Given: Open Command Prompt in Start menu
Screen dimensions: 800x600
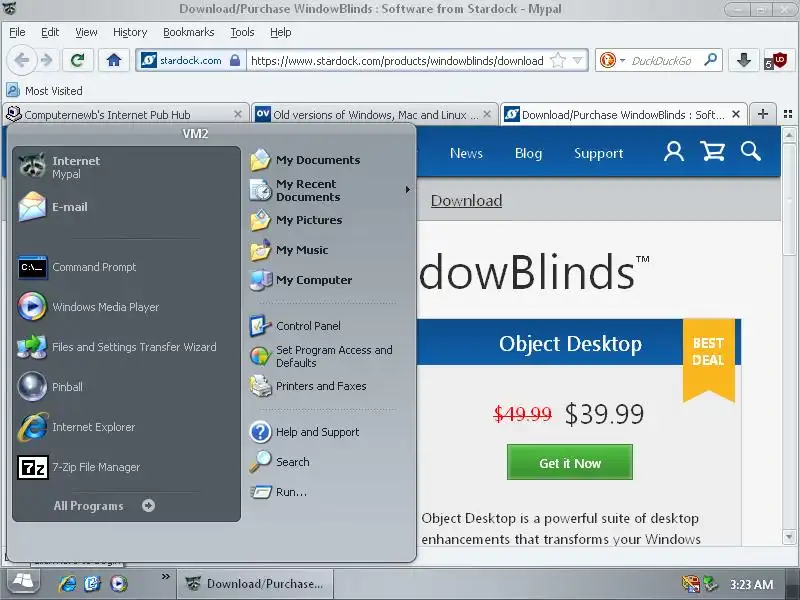Looking at the screenshot, I should click(126, 267).
